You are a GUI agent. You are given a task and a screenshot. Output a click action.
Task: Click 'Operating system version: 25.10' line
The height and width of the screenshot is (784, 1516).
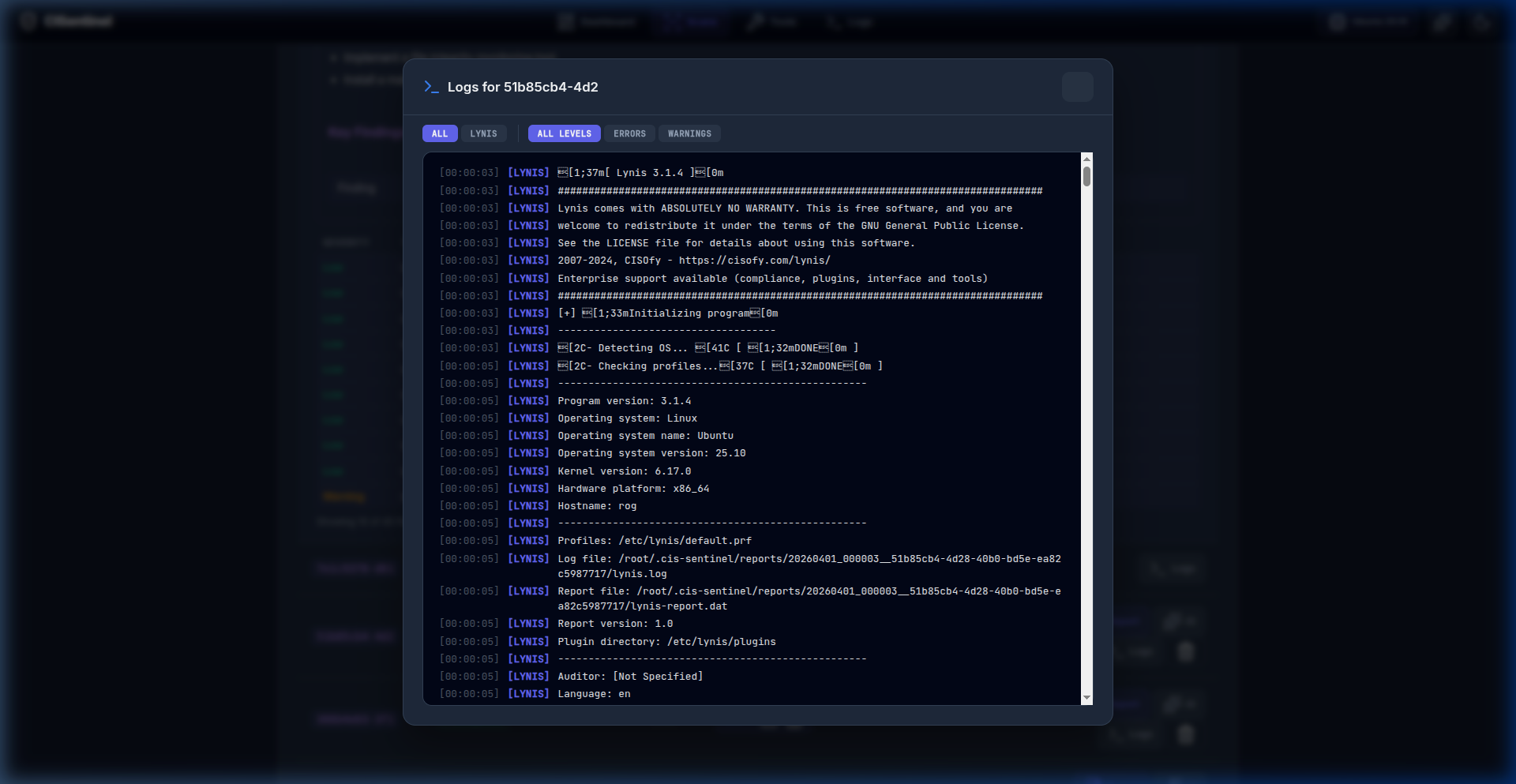753,453
